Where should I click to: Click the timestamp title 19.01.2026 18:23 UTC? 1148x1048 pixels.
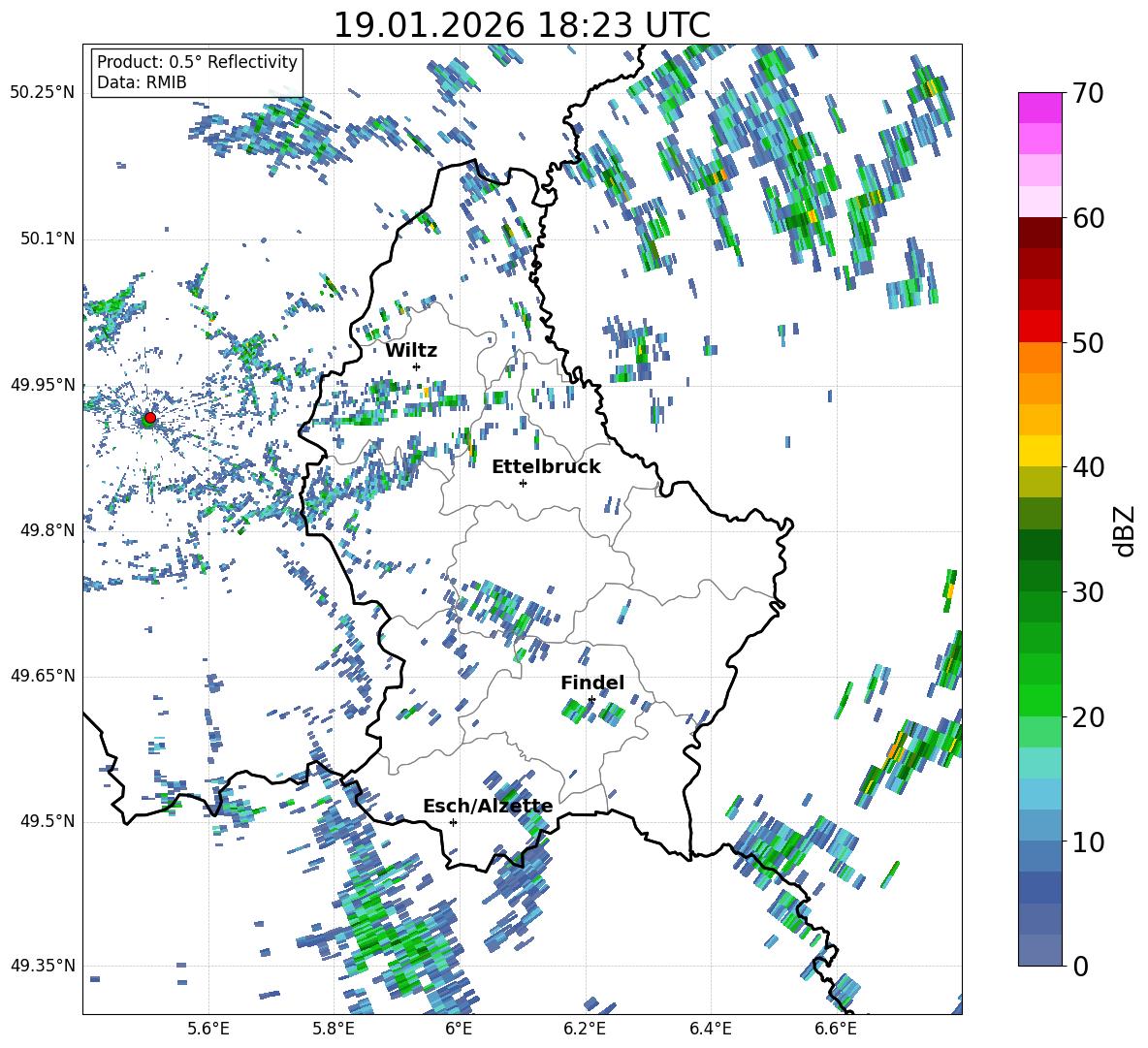522,25
